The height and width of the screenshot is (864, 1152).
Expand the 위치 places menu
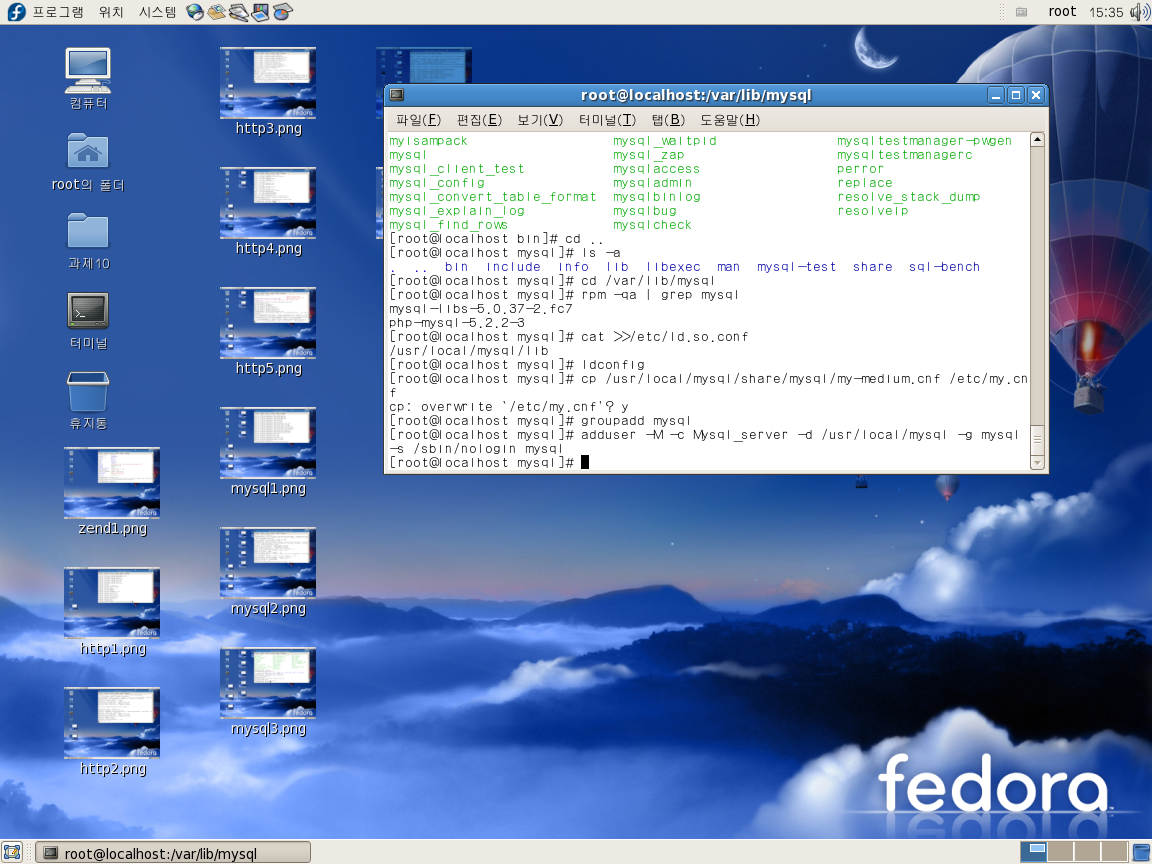[111, 12]
